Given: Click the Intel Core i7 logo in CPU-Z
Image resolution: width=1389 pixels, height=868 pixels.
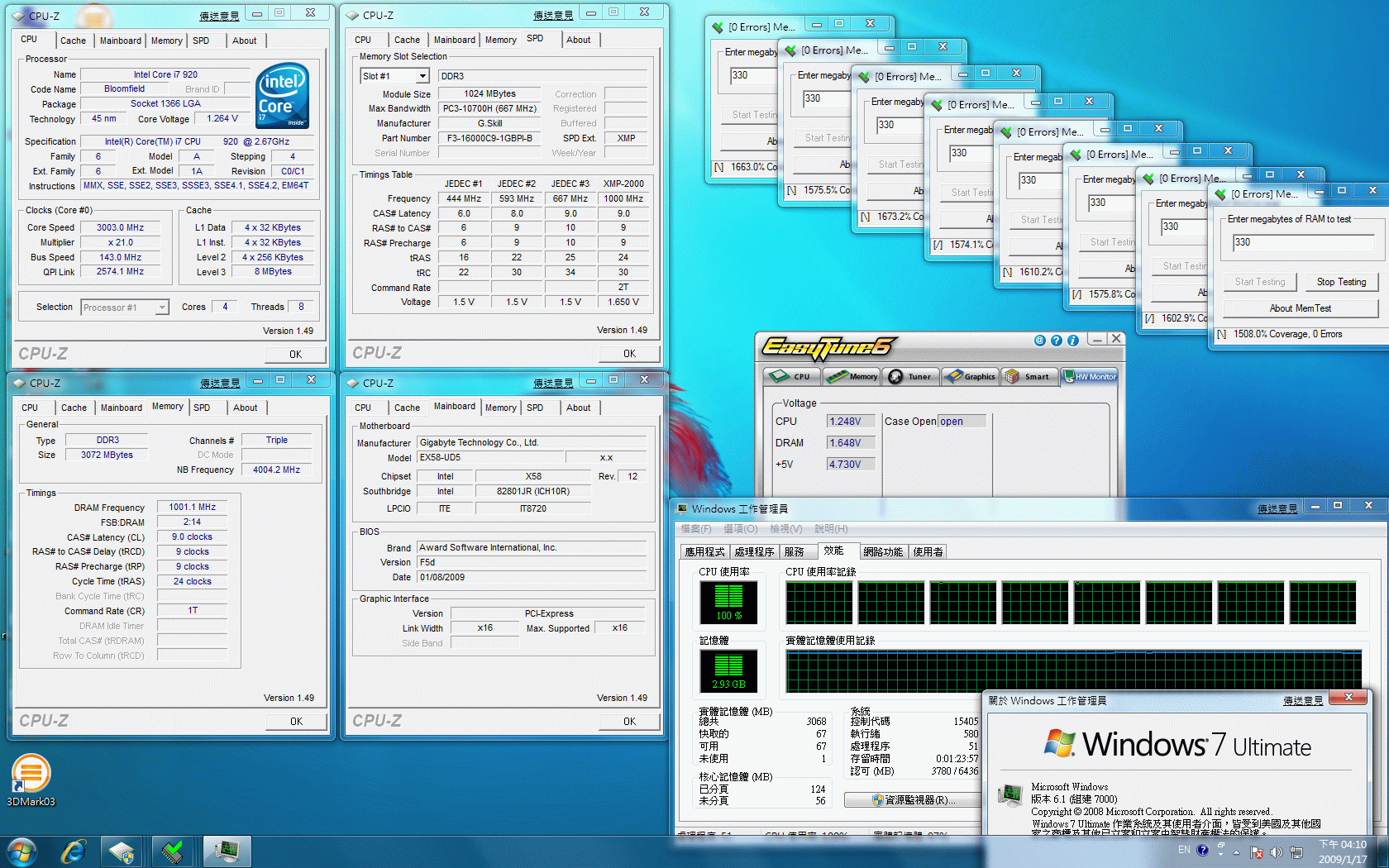Looking at the screenshot, I should 283,96.
